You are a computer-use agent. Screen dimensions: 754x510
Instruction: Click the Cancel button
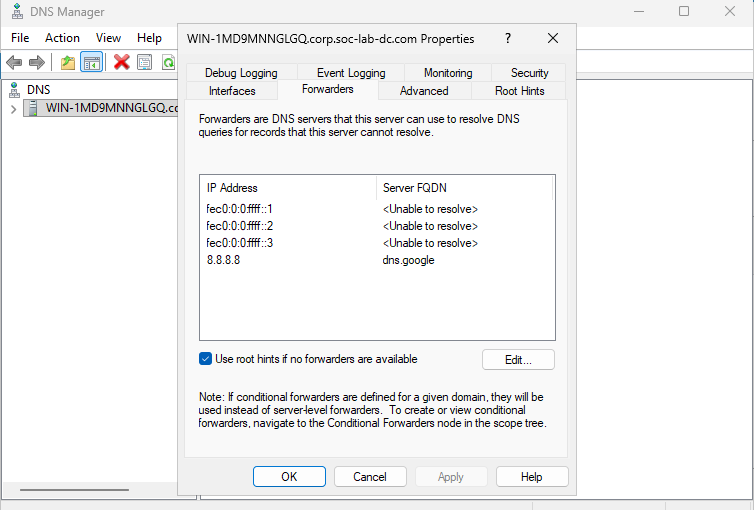click(370, 476)
